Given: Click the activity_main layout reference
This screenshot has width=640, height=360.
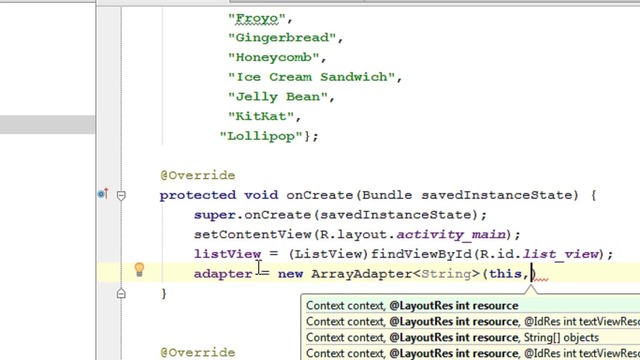Looking at the screenshot, I should (451, 234).
